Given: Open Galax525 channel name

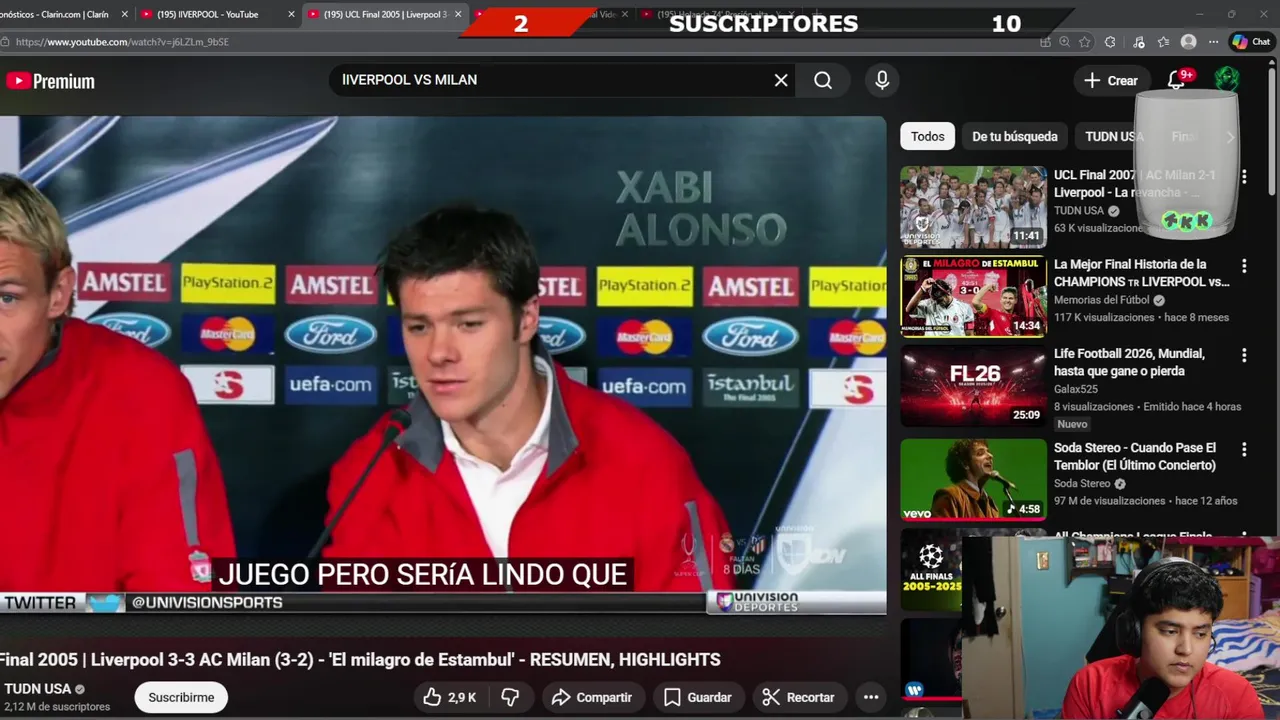Looking at the screenshot, I should click(x=1075, y=389).
